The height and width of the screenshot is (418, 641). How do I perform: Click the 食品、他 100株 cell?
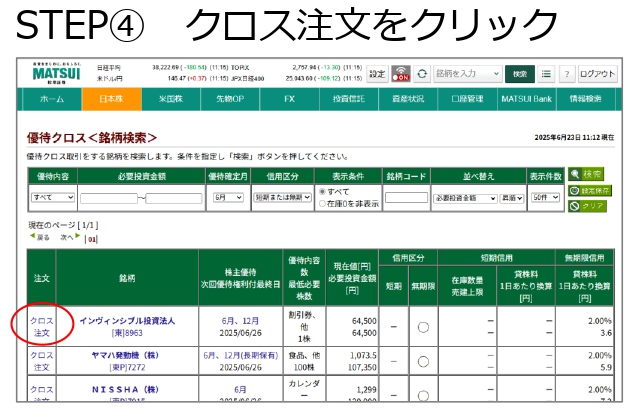tap(304, 361)
